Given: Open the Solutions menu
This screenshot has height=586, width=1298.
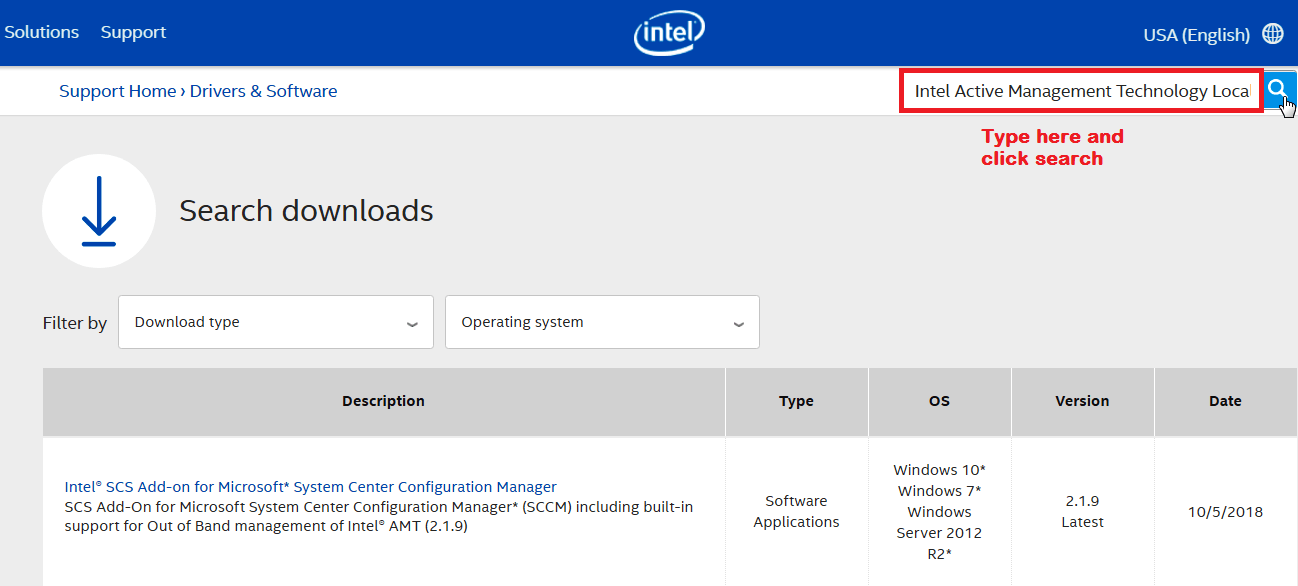Looking at the screenshot, I should [x=41, y=32].
